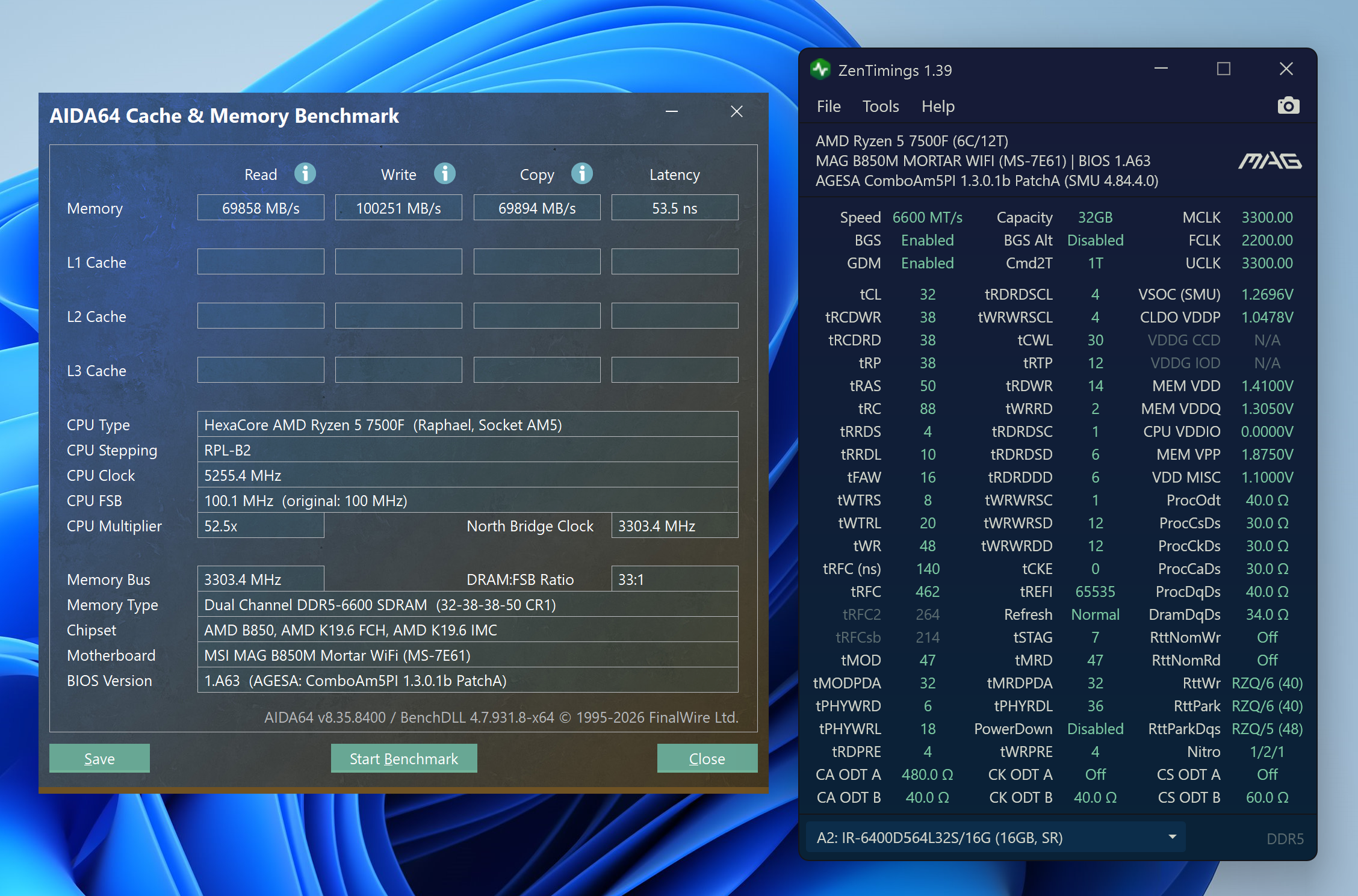Click the GDM Enabled value
Image resolution: width=1358 pixels, height=896 pixels.
pyautogui.click(x=928, y=263)
